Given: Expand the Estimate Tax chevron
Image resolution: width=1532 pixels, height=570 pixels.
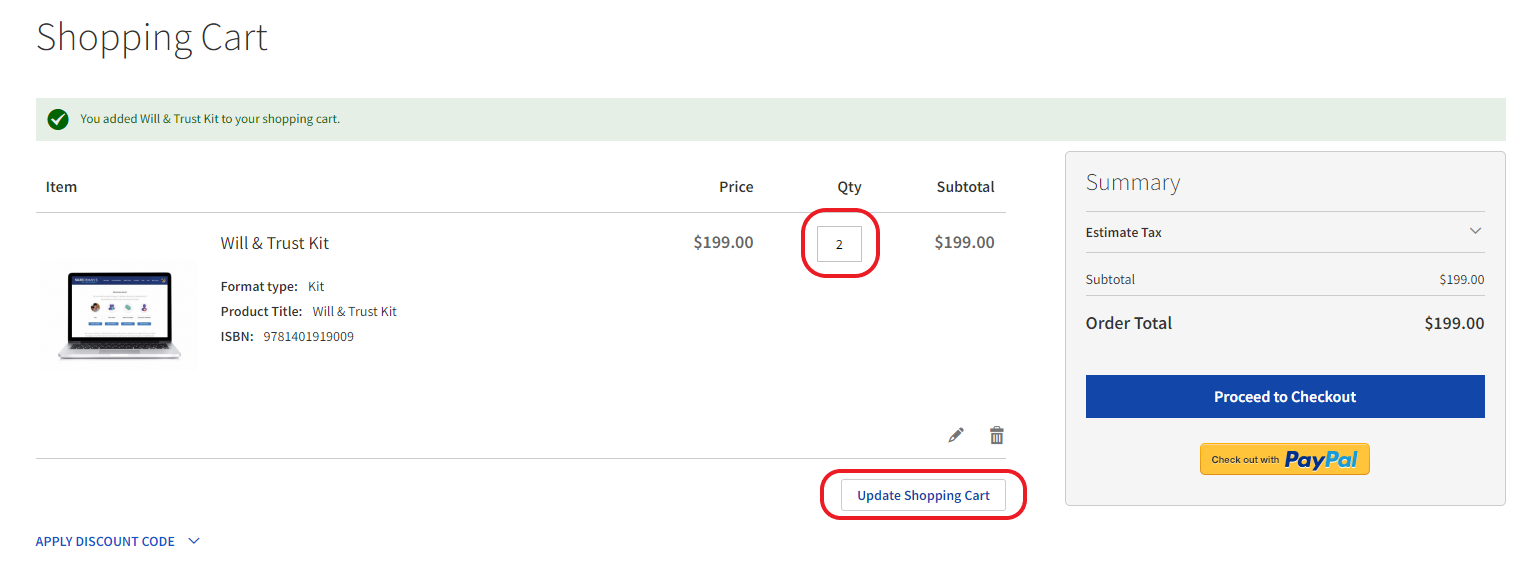Looking at the screenshot, I should pyautogui.click(x=1475, y=231).
